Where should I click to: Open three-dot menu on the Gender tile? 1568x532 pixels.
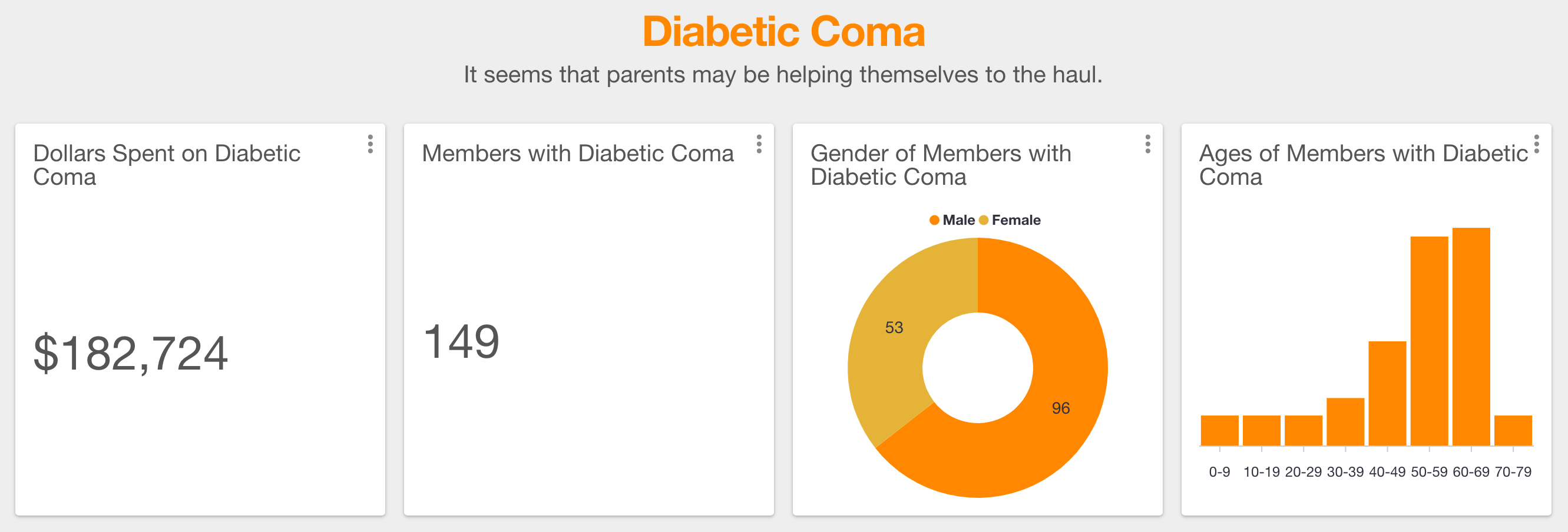1148,144
